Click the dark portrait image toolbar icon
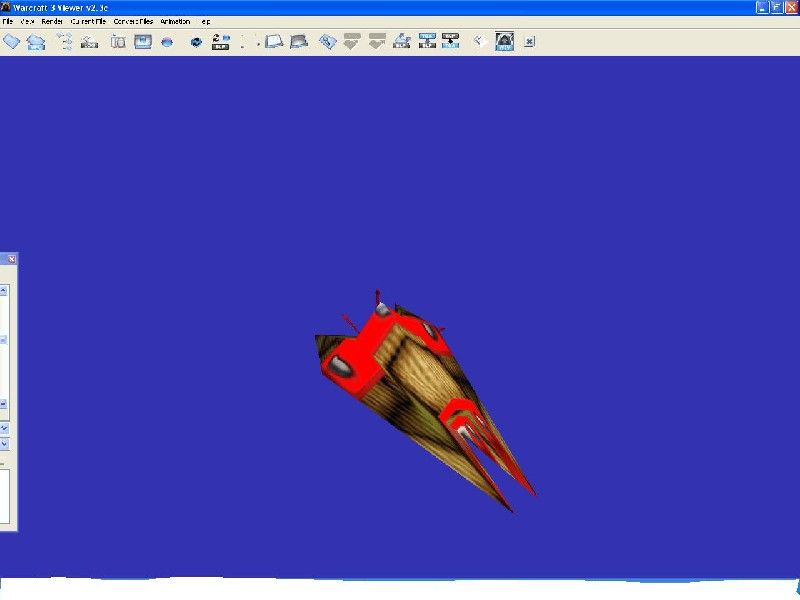 505,41
